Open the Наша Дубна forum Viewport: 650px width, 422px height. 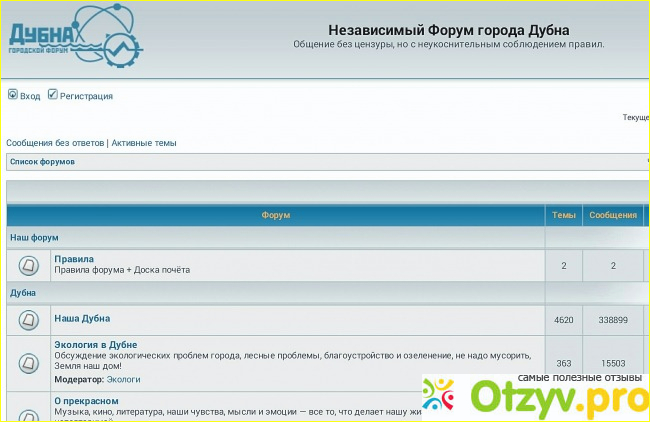point(82,318)
